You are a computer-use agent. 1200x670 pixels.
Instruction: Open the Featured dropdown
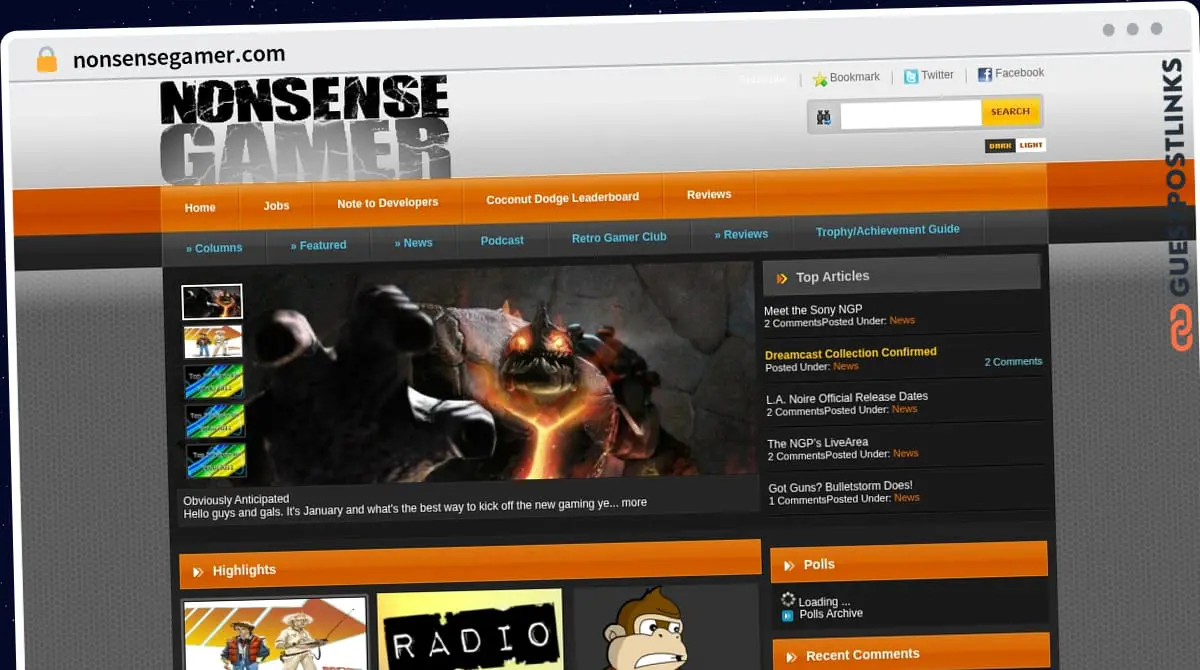(x=318, y=245)
